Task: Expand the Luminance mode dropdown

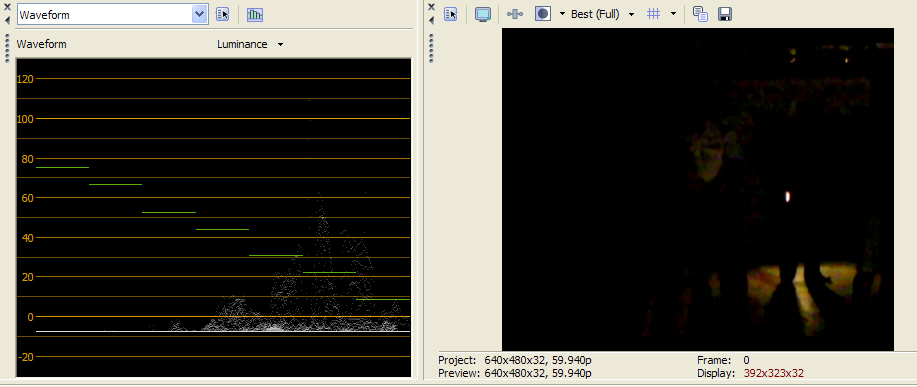Action: [x=250, y=44]
